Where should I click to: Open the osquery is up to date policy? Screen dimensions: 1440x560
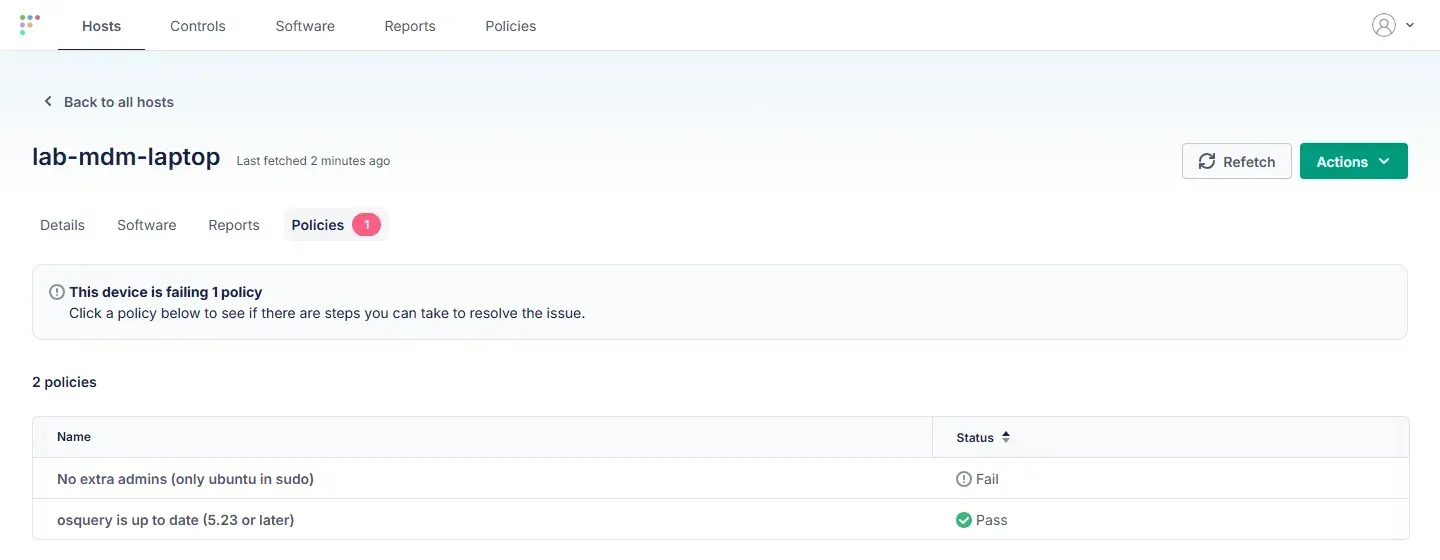[x=720, y=520]
